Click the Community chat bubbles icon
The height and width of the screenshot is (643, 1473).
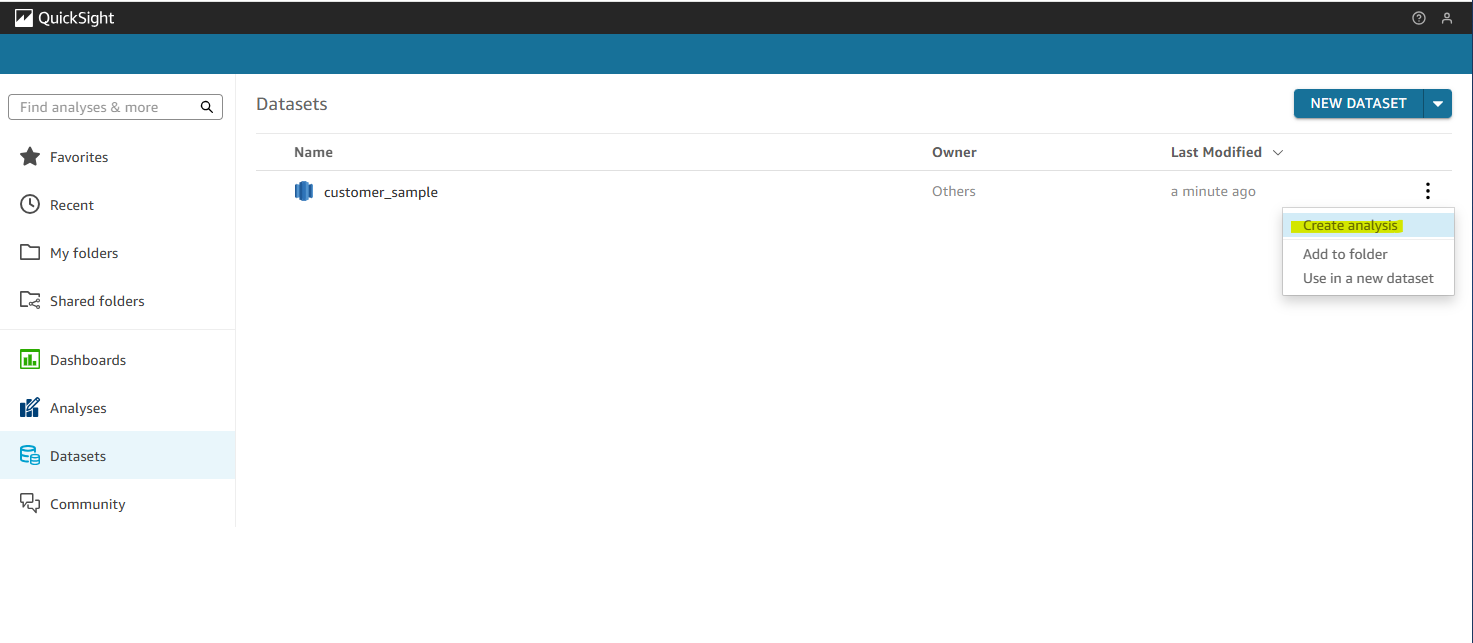click(30, 504)
